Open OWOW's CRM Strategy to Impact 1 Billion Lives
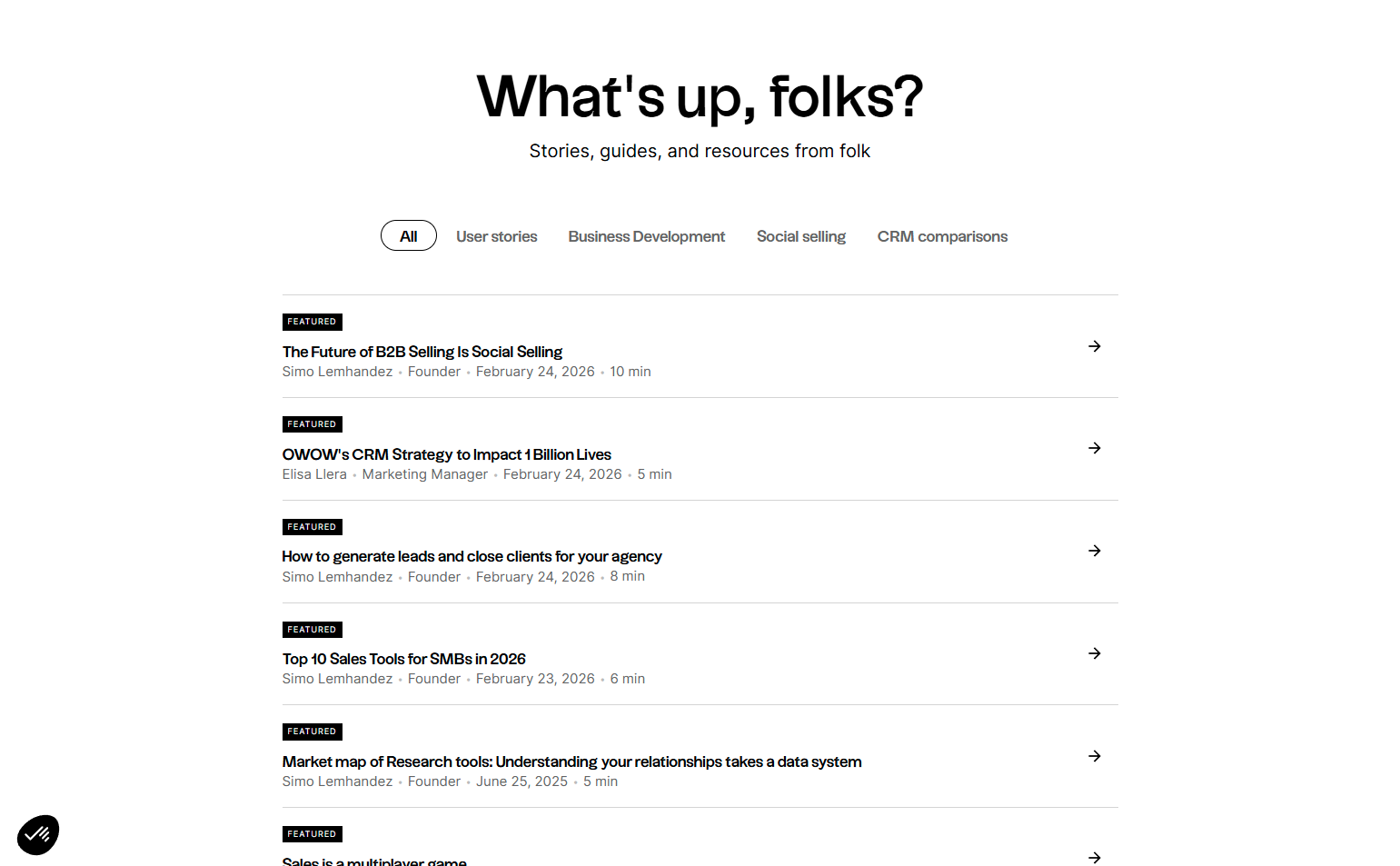 pos(446,454)
